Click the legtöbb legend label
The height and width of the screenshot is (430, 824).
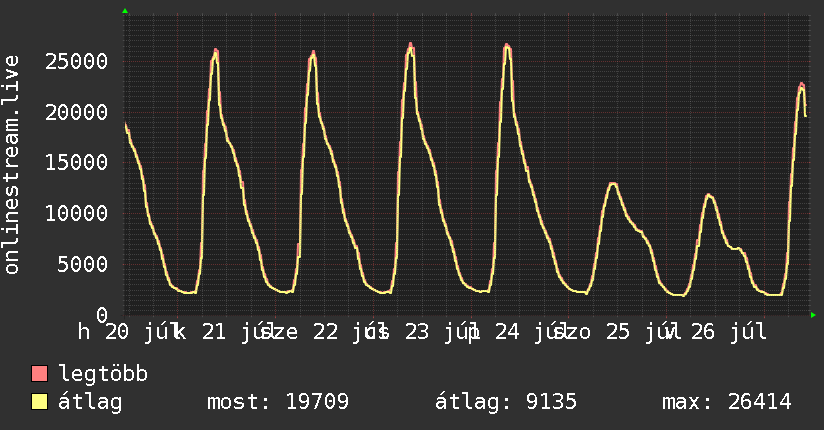103,374
